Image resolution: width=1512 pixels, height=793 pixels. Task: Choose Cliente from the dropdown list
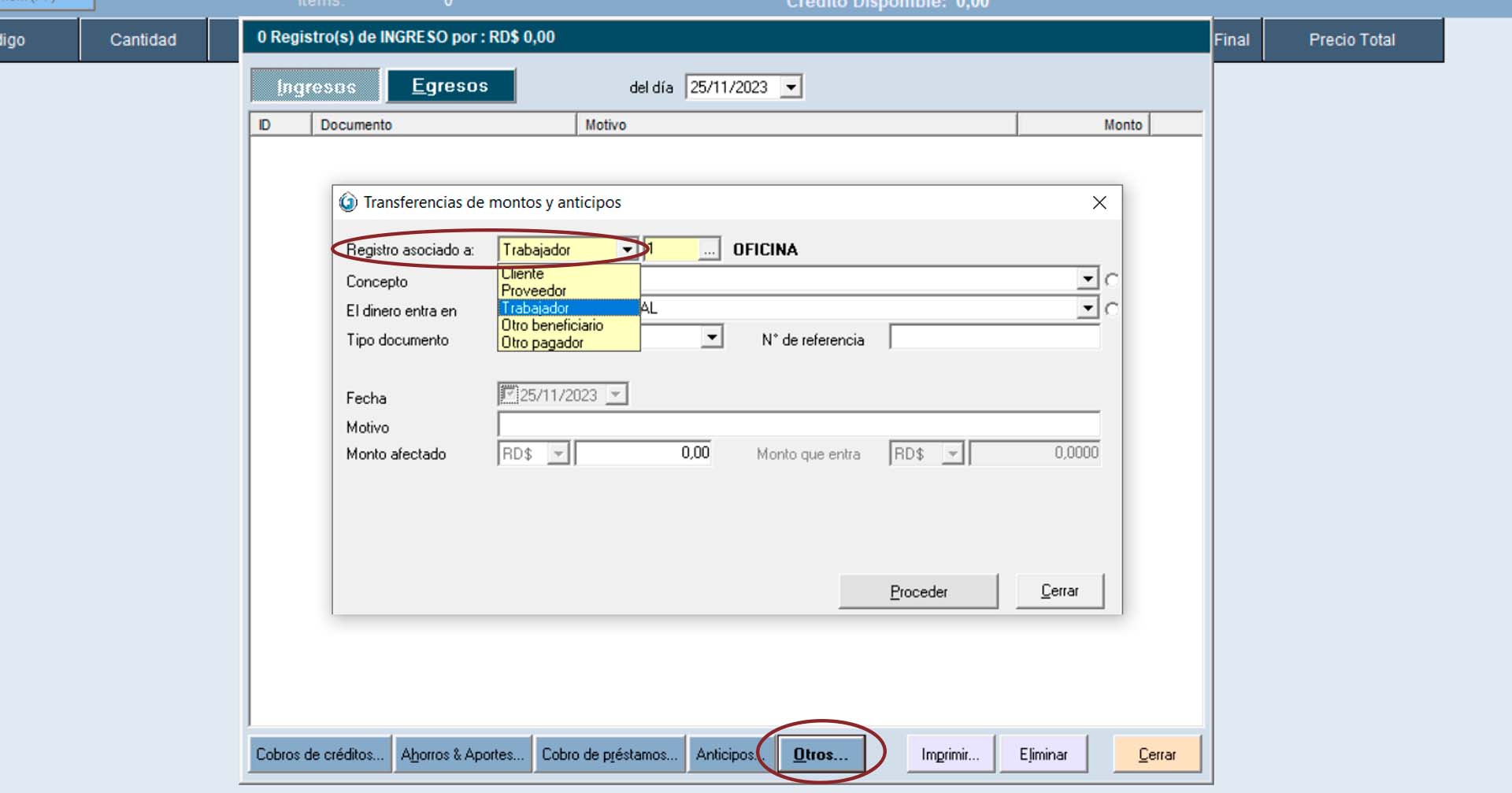523,274
